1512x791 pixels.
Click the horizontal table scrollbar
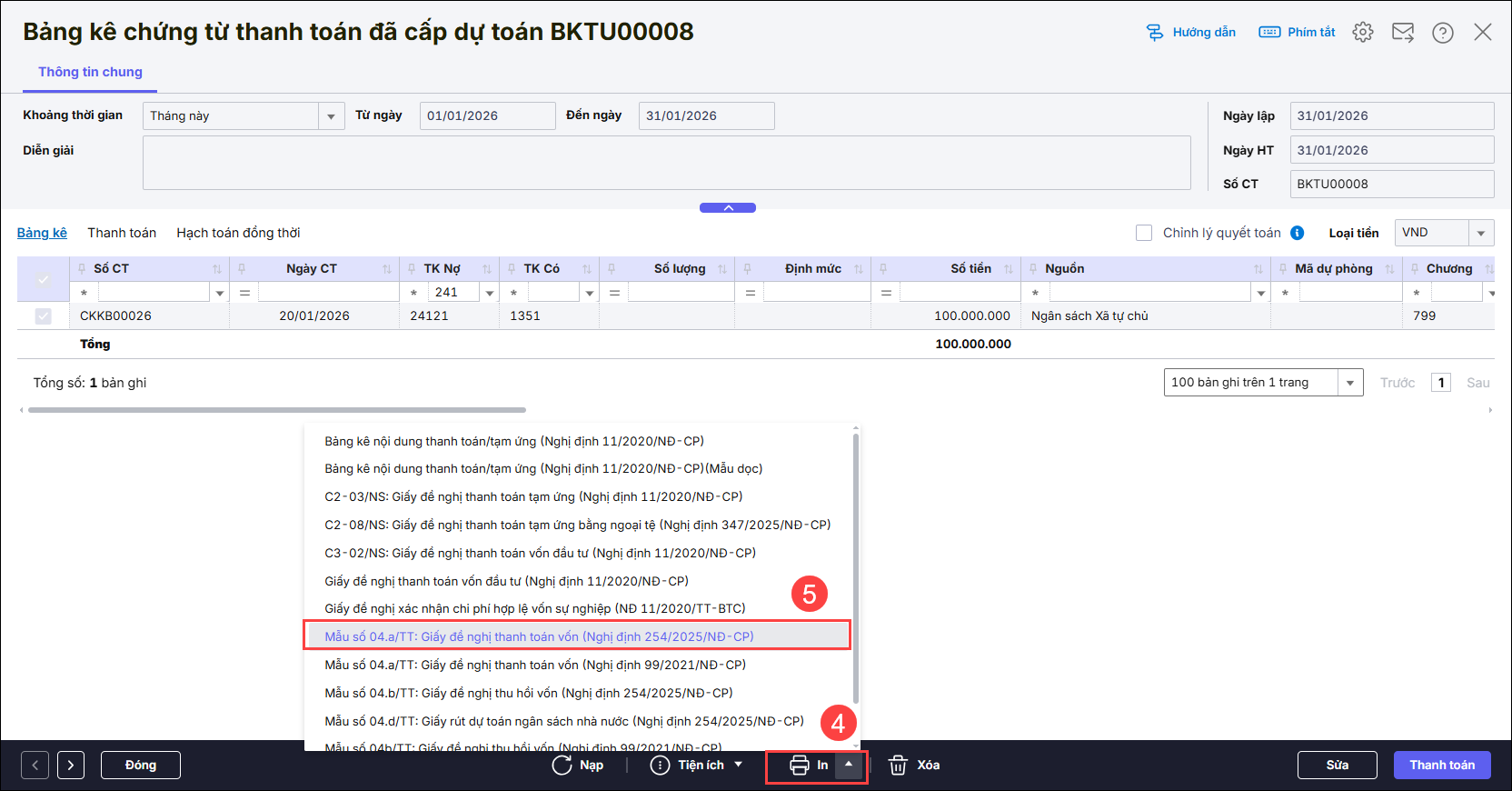(x=277, y=410)
